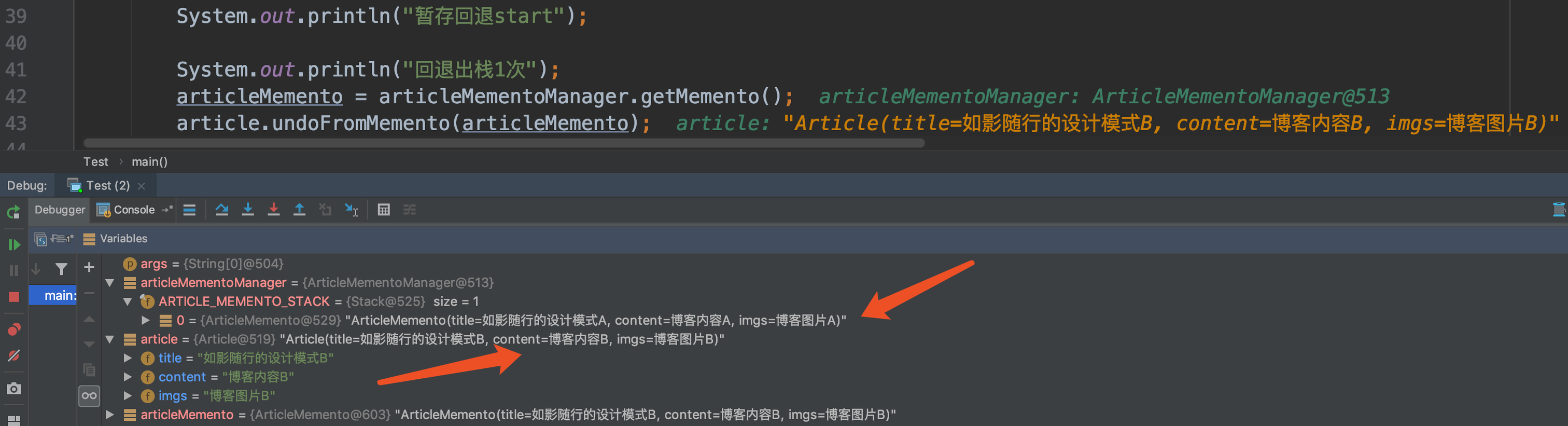Expand the content field
1568x426 pixels.
coord(128,377)
